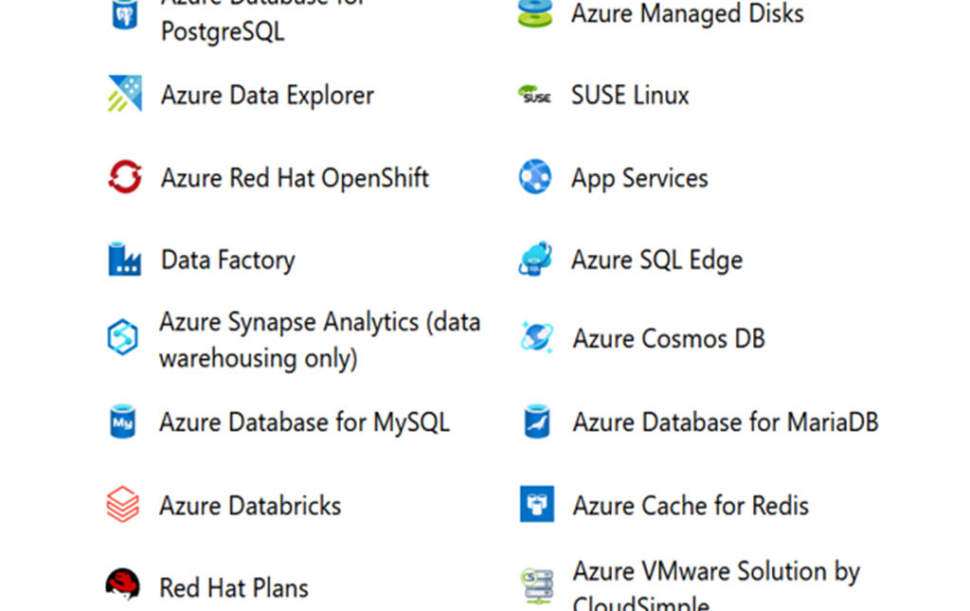This screenshot has width=970, height=611.
Task: Click the SUSE Linux logo icon
Action: click(x=534, y=95)
